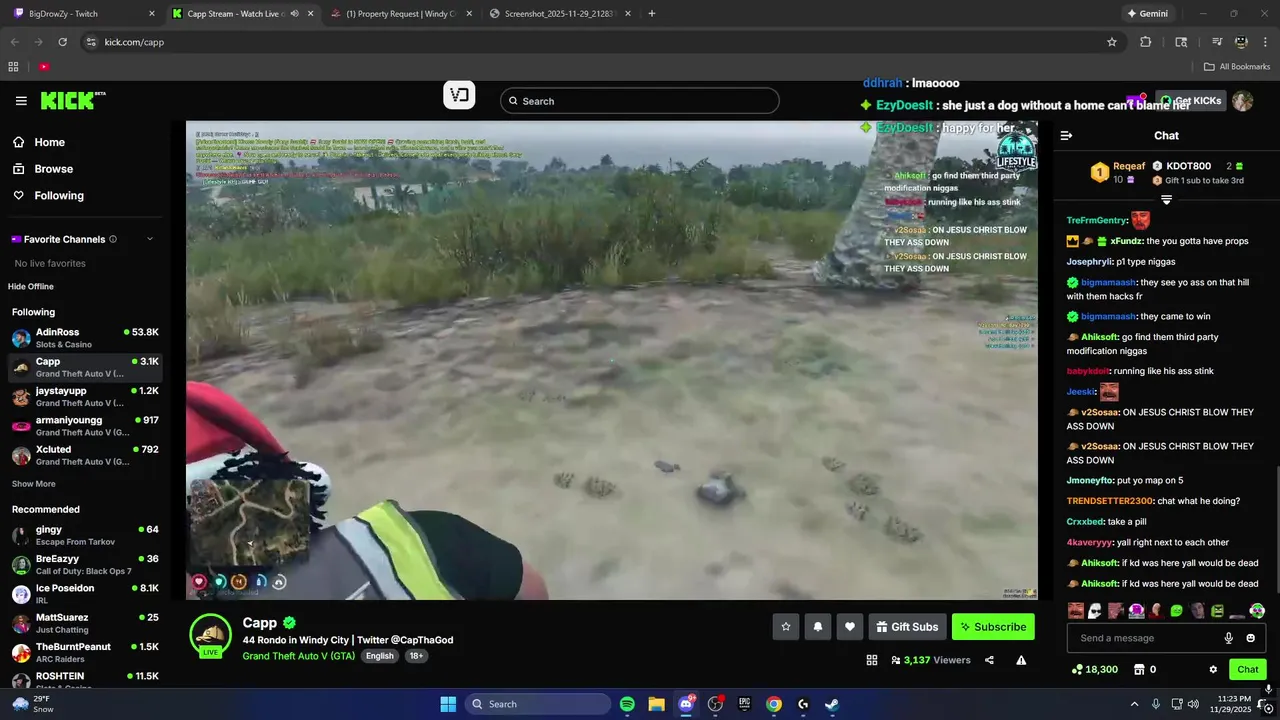This screenshot has height=720, width=1280.
Task: Open the chat shop icon
Action: pyautogui.click(x=1138, y=669)
